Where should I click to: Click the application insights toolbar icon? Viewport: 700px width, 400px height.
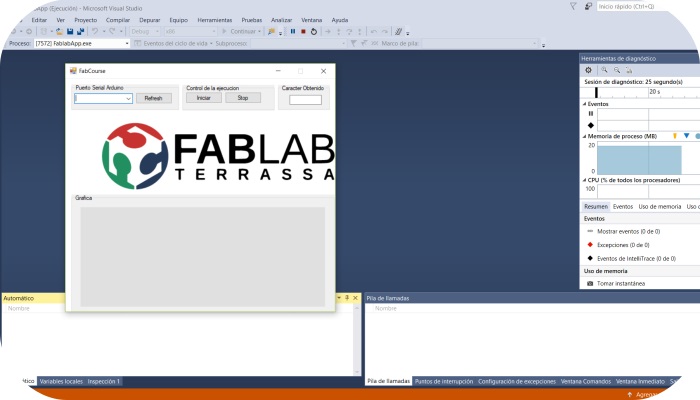point(271,31)
